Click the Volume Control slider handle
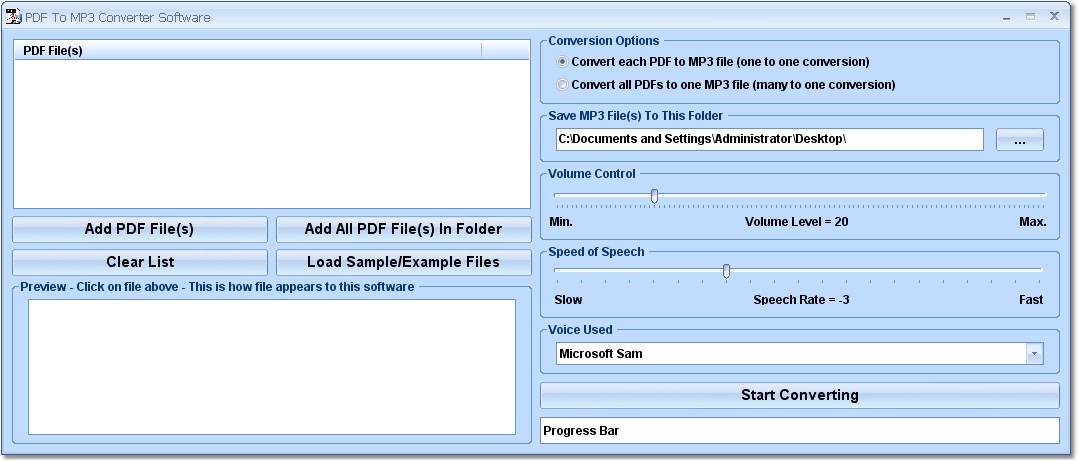 click(x=654, y=196)
